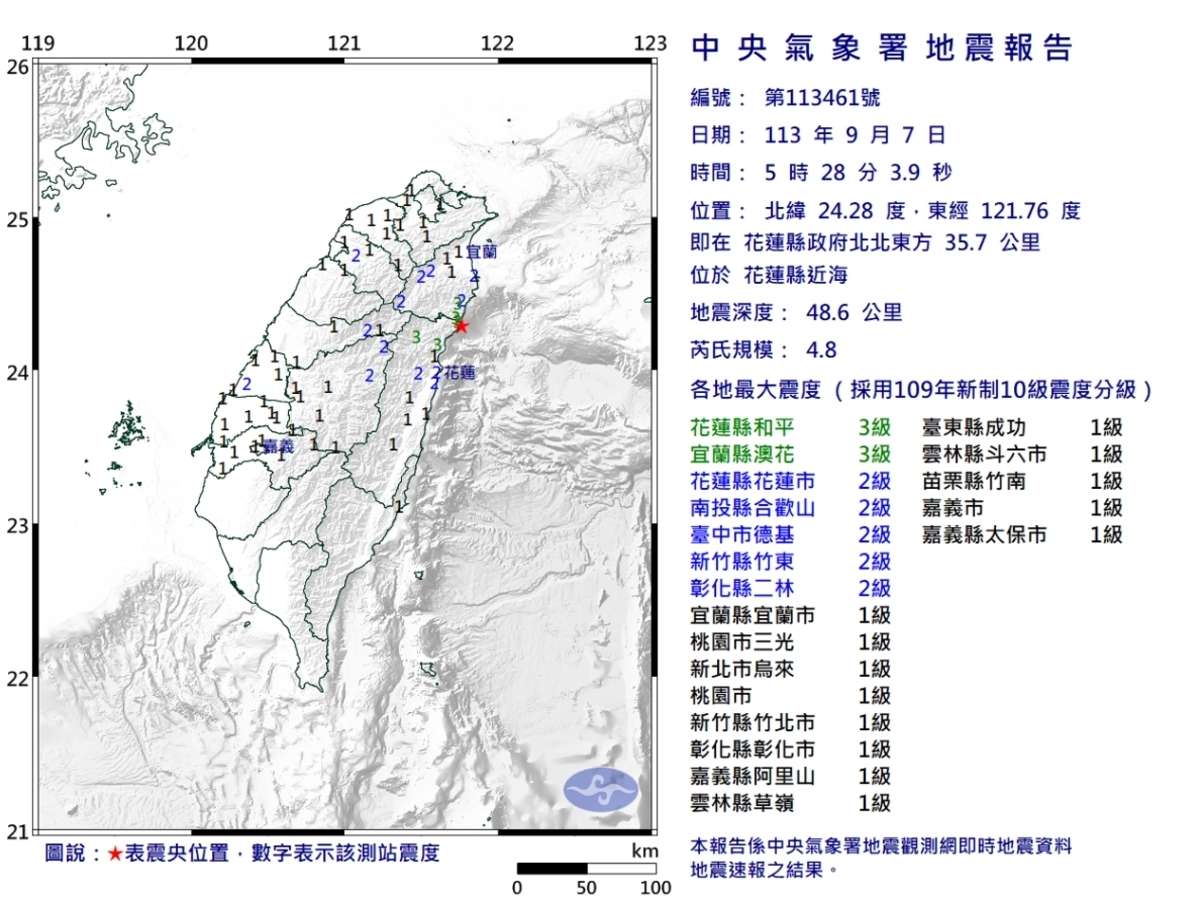Click the row 南投縣合歡山 2級
1200x900 pixels.
pos(791,508)
